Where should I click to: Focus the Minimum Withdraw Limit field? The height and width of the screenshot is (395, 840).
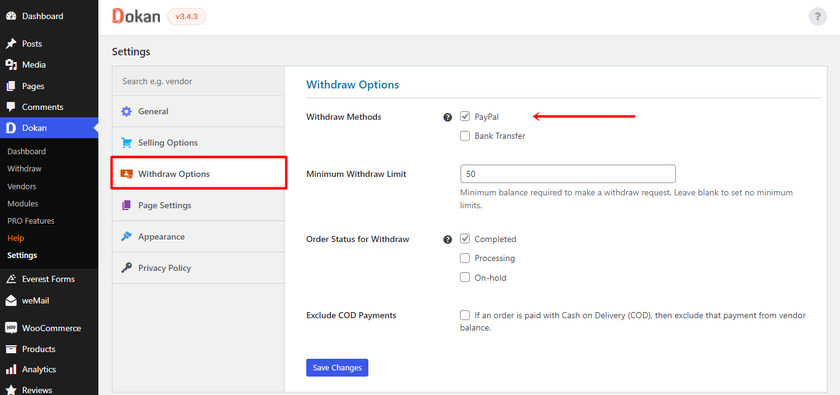pyautogui.click(x=568, y=174)
